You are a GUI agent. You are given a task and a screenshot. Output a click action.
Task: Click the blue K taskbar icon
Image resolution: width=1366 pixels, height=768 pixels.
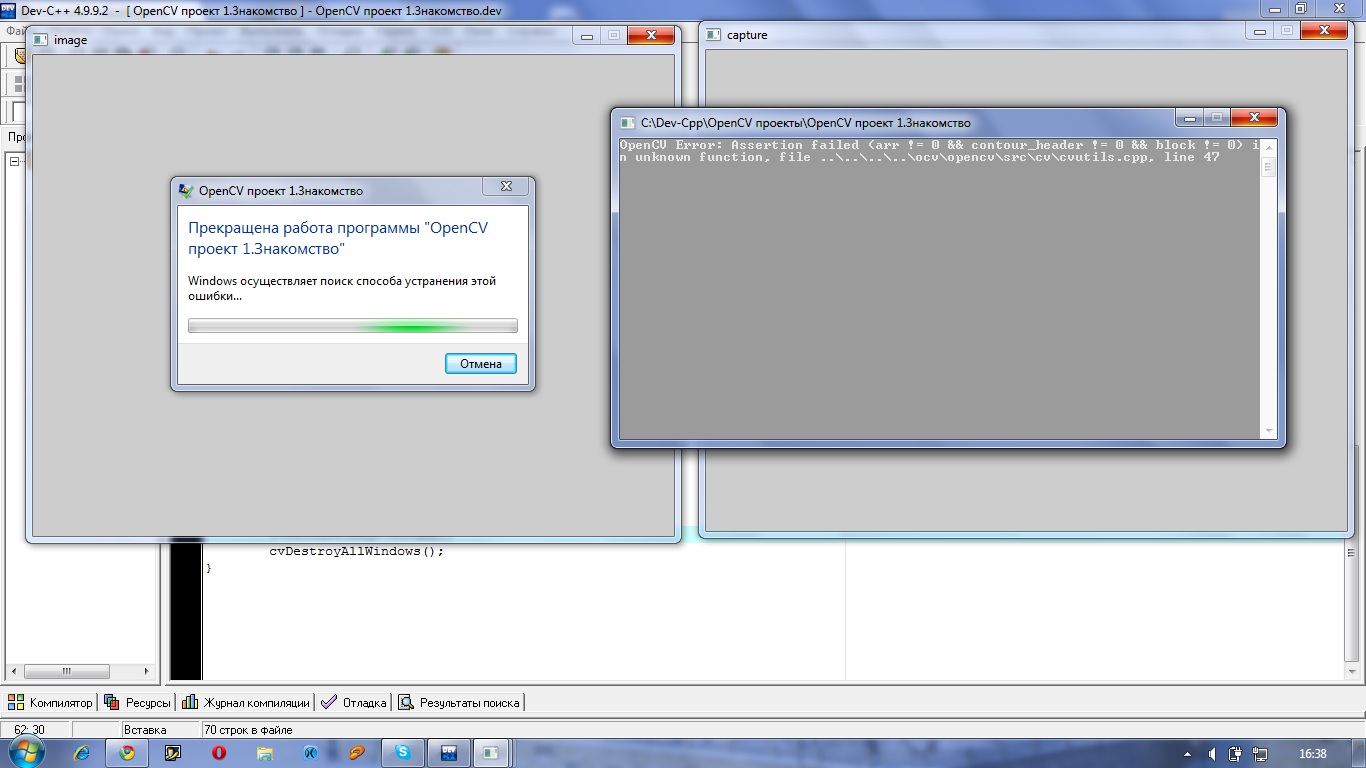pos(311,753)
